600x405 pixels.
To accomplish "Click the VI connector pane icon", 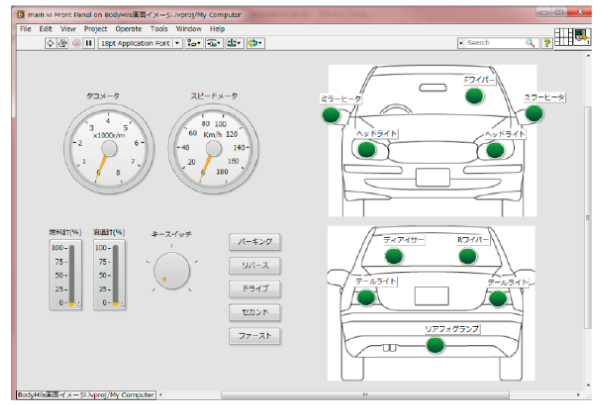I will 564,37.
